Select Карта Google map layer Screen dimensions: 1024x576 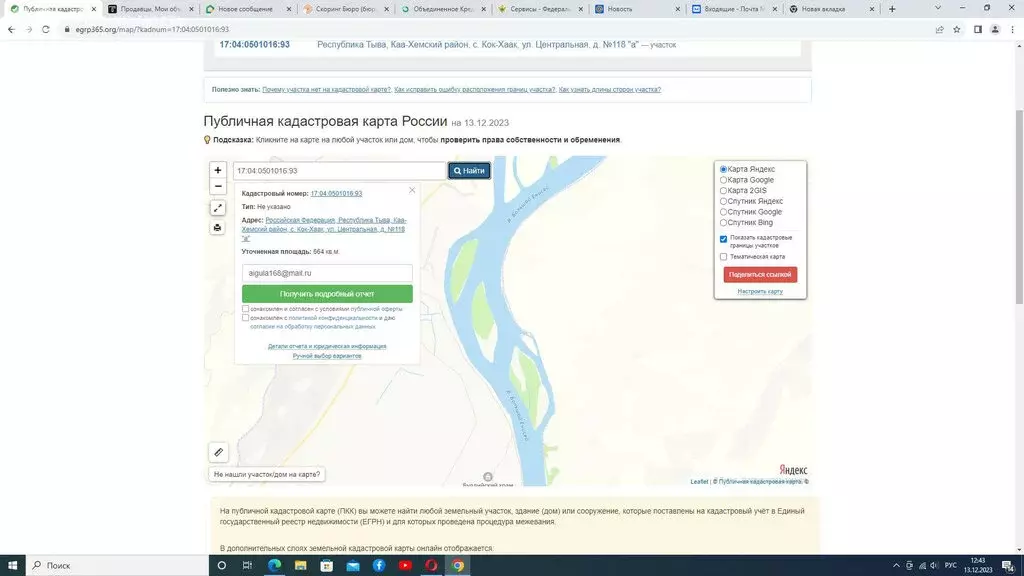pos(723,180)
